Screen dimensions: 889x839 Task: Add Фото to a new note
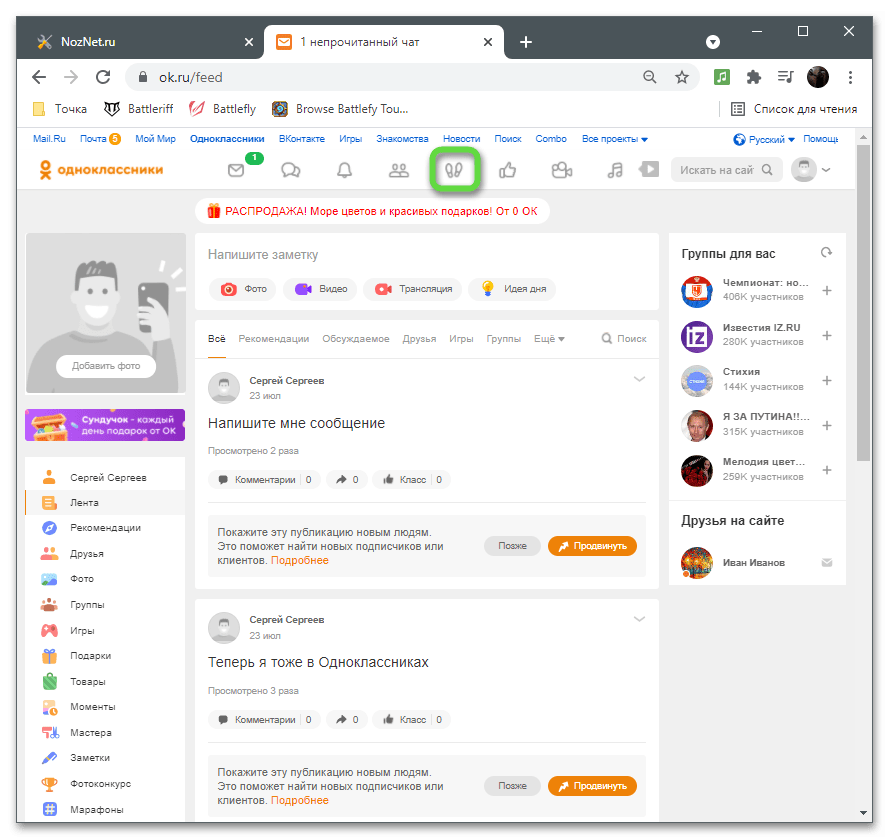(x=243, y=289)
